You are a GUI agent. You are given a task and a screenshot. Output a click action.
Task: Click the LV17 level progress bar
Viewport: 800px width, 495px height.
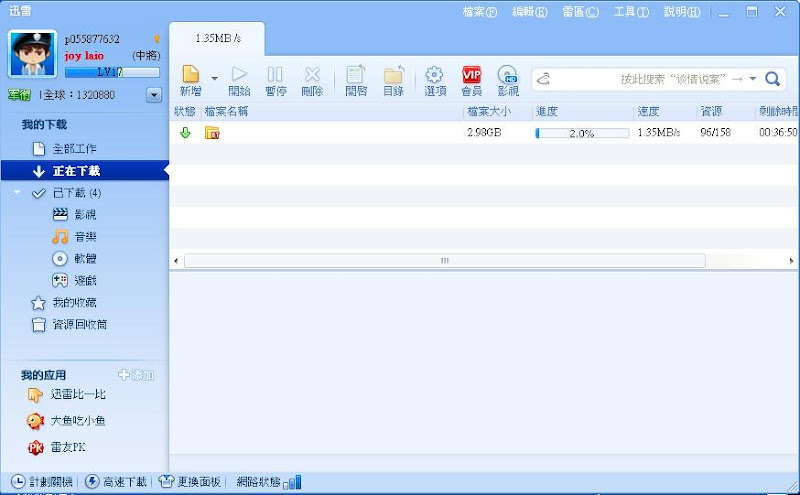pos(112,72)
